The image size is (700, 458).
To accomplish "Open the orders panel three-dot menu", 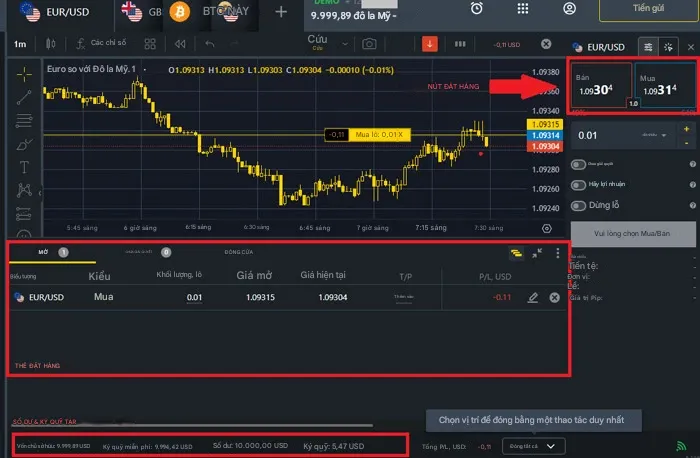I will [558, 253].
